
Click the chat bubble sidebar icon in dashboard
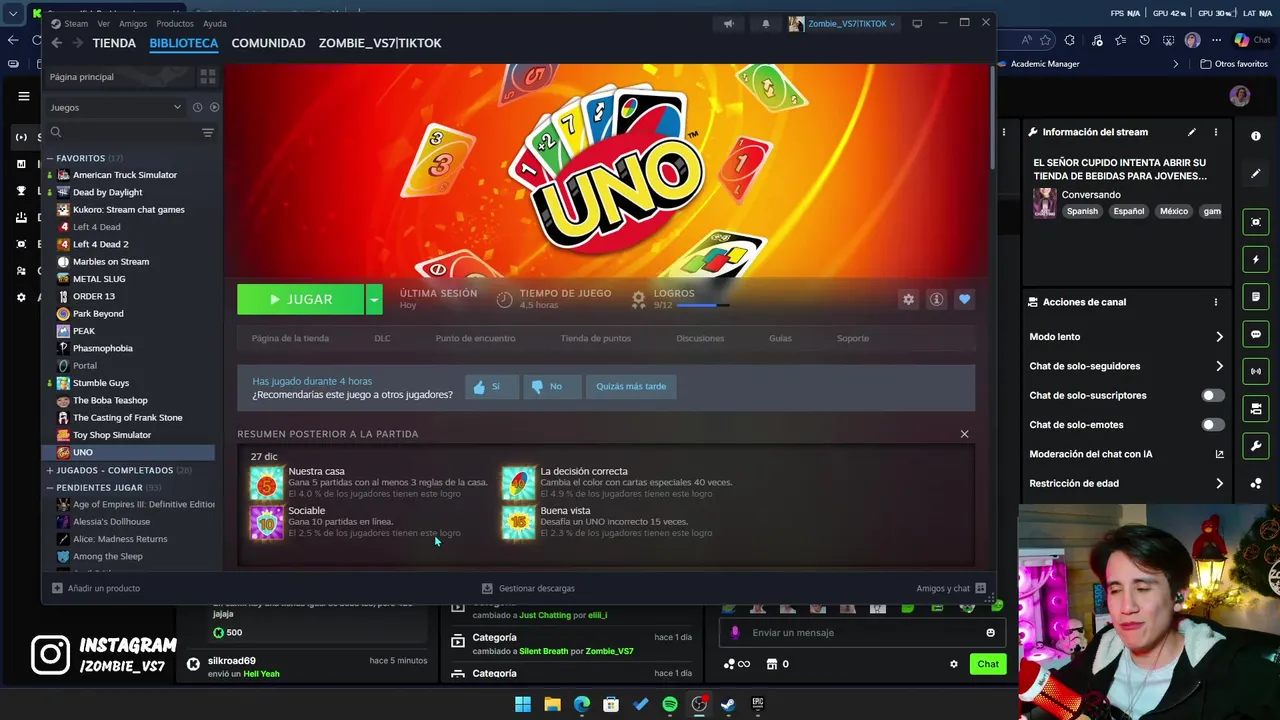(1256, 334)
